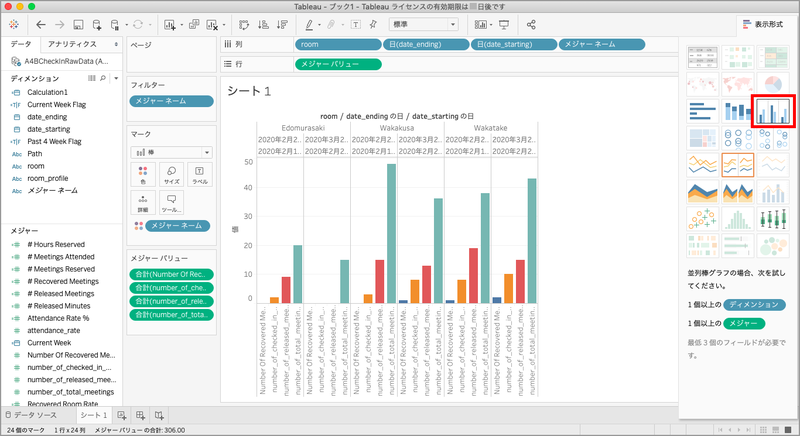Click the highlight pen icon

[x=309, y=24]
